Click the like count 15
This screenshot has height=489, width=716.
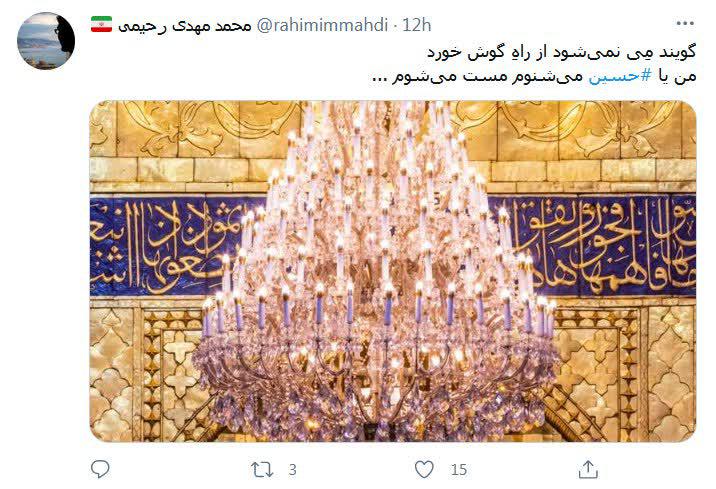click(459, 470)
